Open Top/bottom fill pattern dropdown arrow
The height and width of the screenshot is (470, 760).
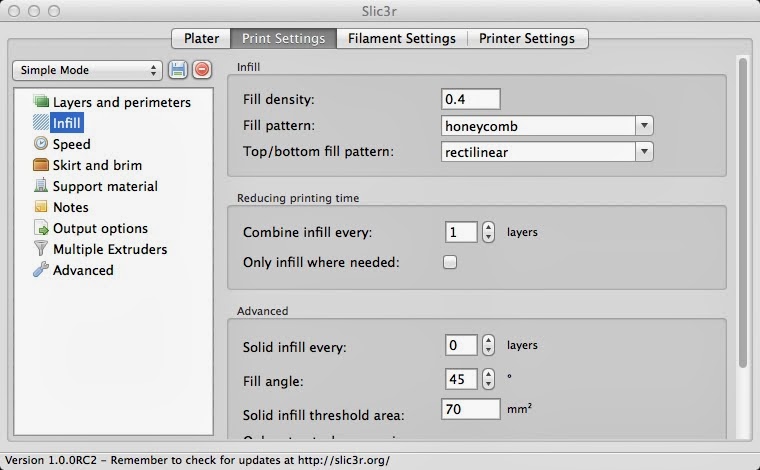pos(644,152)
